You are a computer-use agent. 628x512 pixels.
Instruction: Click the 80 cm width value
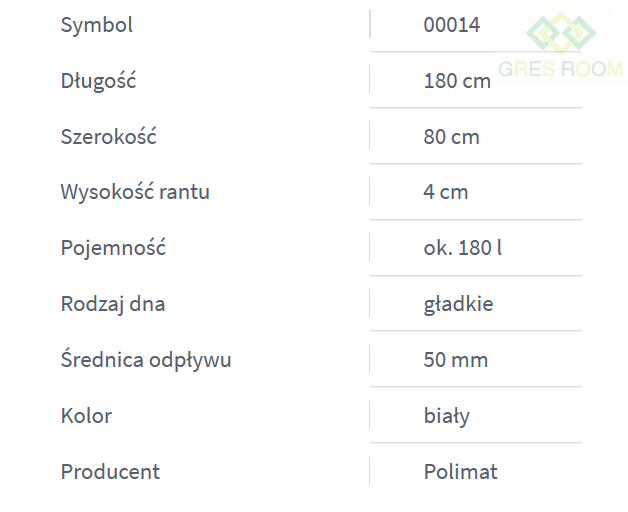point(451,137)
